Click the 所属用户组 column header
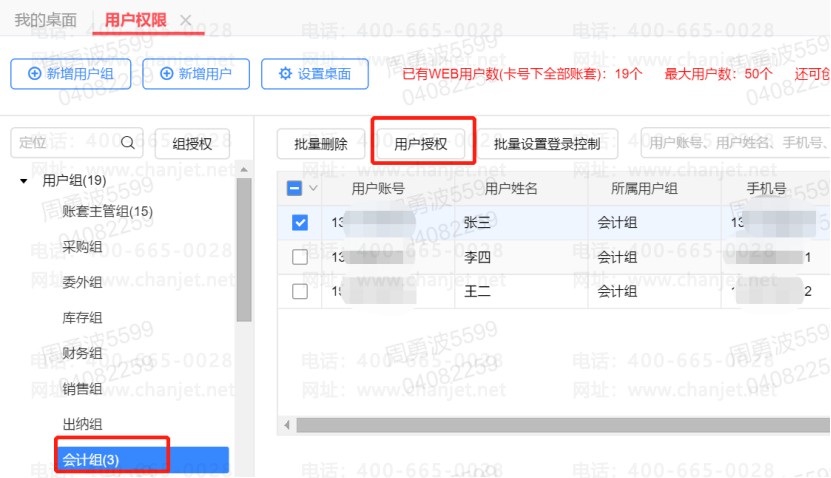The width and height of the screenshot is (831, 478). [644, 189]
